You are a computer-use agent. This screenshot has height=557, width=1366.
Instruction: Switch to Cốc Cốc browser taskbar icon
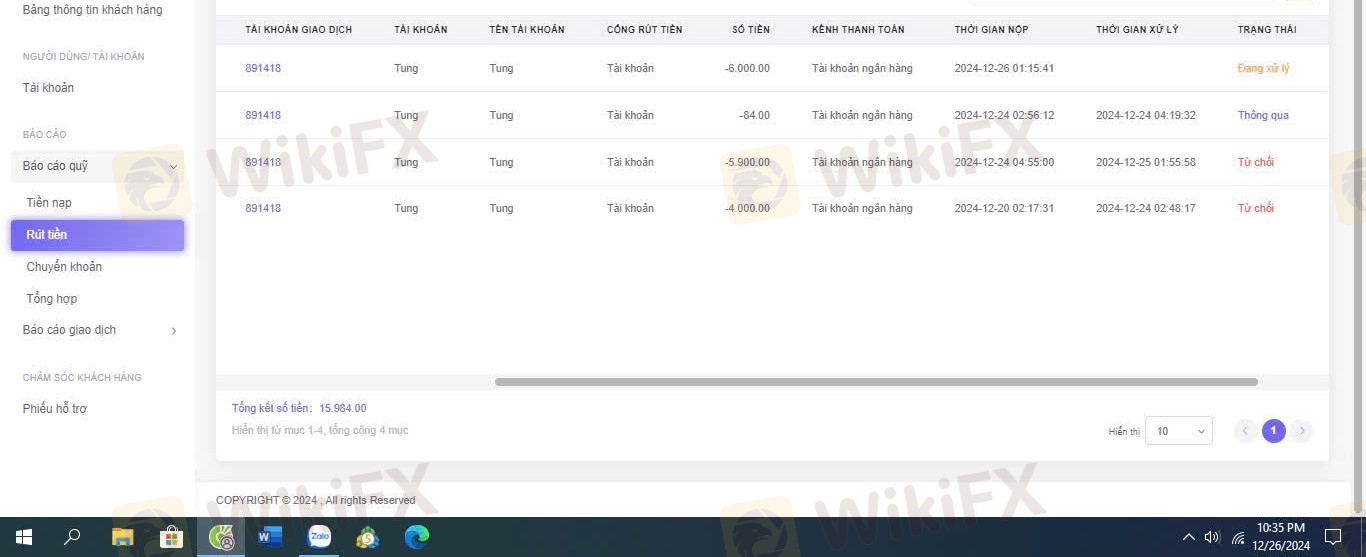click(221, 538)
